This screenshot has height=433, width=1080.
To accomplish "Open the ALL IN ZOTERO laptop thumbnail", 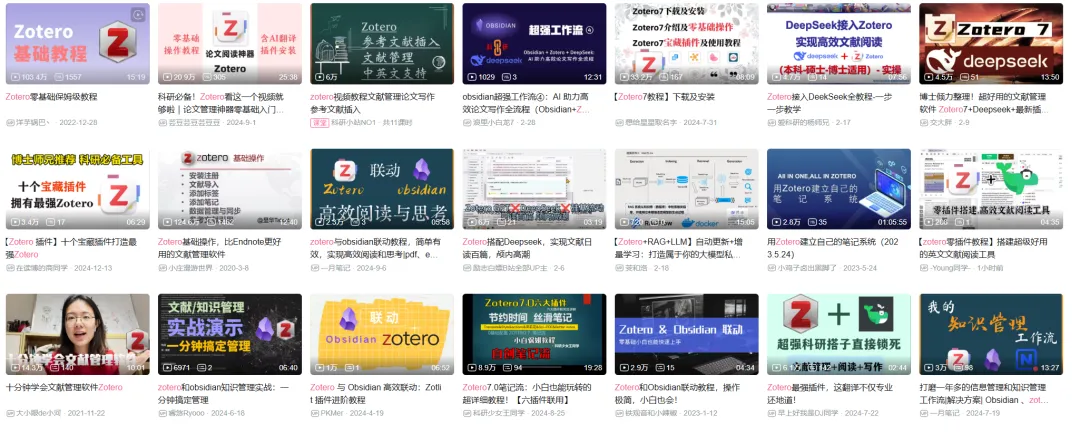I will point(839,189).
